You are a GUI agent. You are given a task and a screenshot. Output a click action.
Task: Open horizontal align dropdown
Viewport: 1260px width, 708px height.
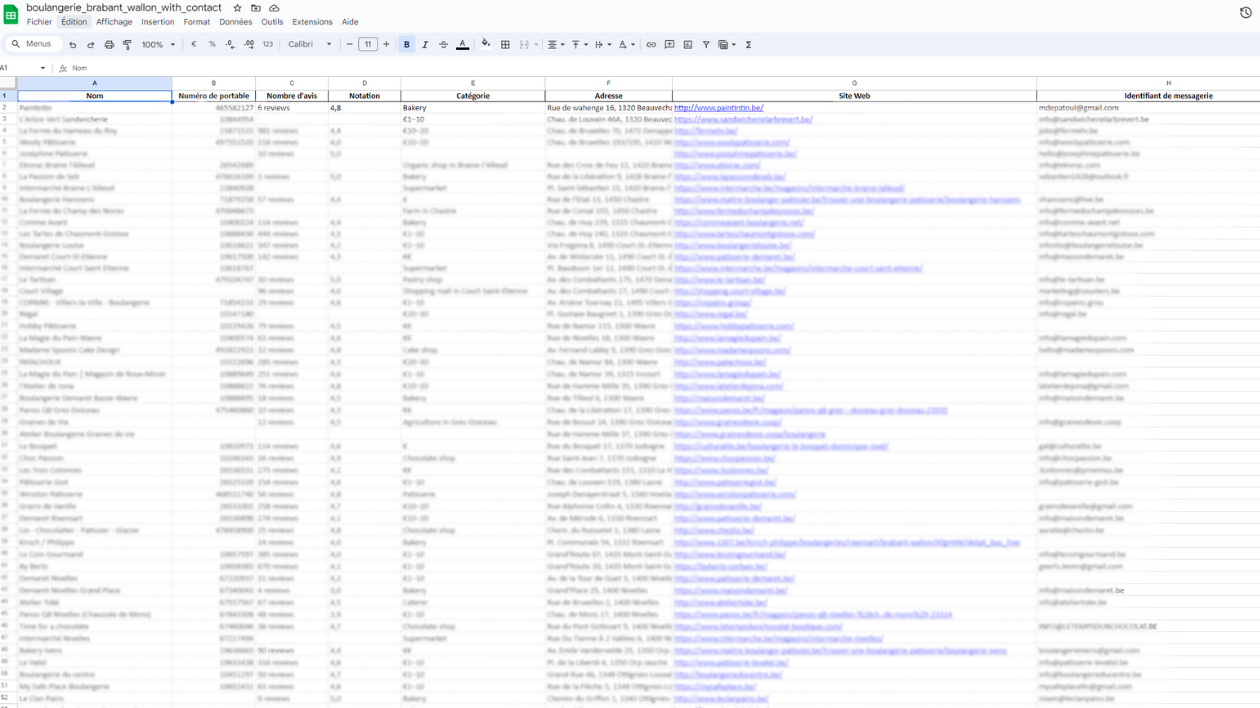(x=556, y=45)
